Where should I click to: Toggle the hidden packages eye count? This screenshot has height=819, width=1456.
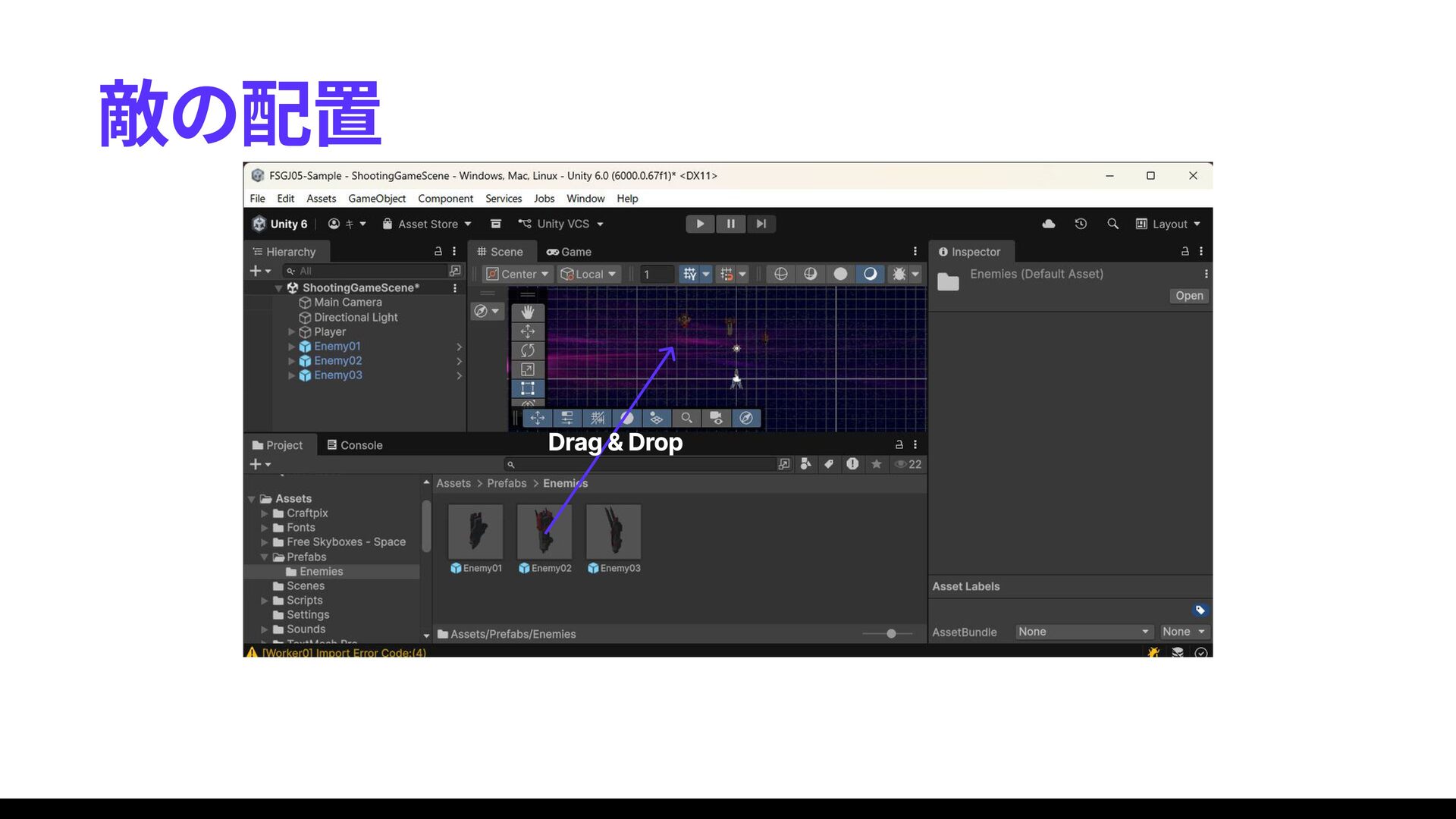coord(908,464)
